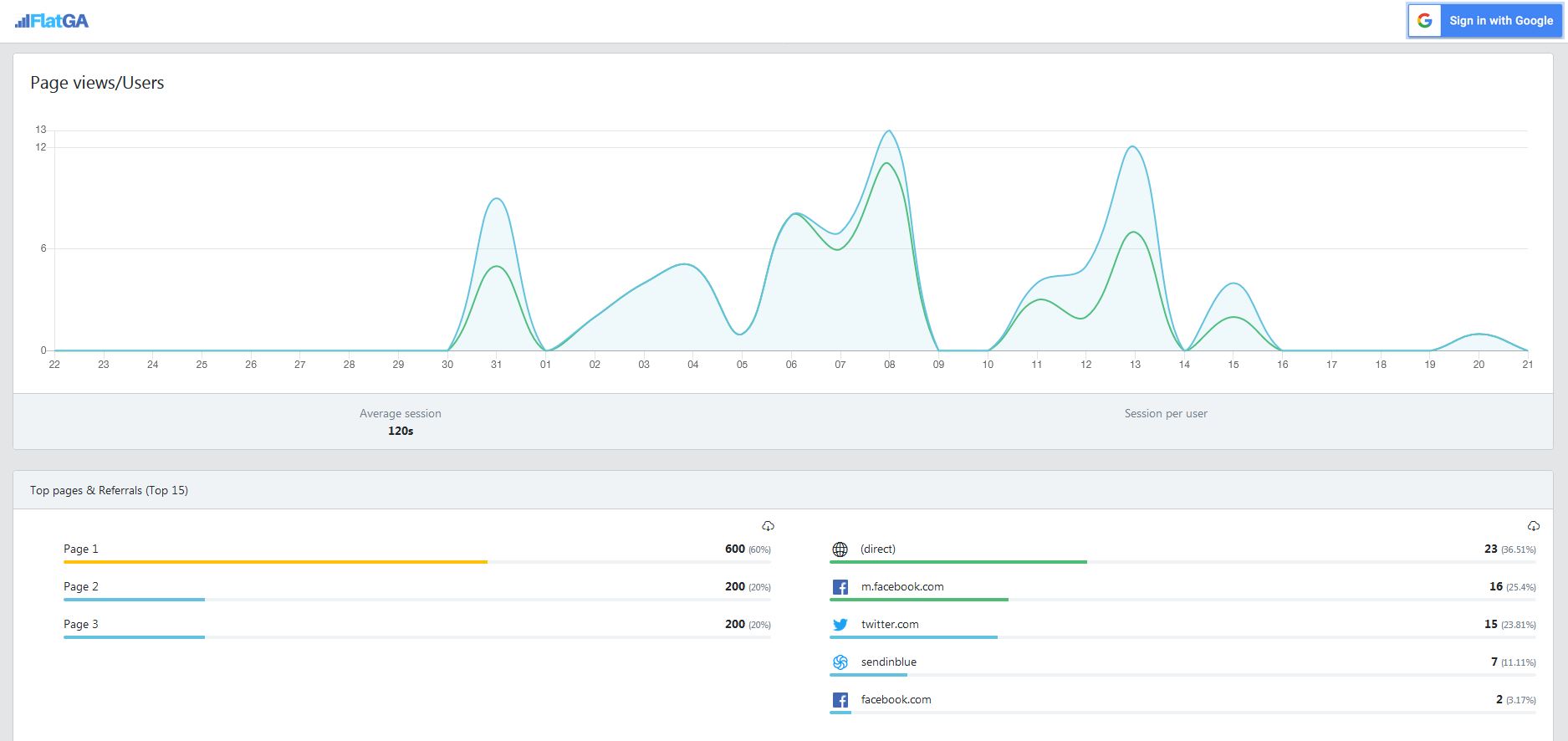Click the y-axis label 13
This screenshot has width=1568, height=741.
(x=41, y=130)
